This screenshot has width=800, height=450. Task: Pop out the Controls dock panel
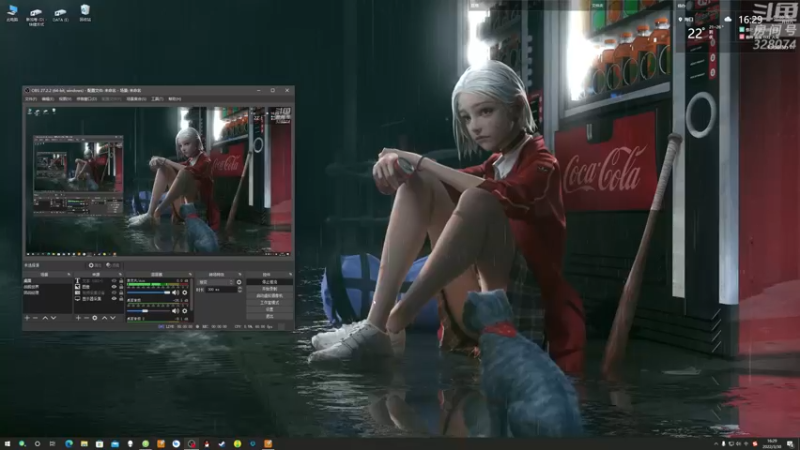point(290,274)
